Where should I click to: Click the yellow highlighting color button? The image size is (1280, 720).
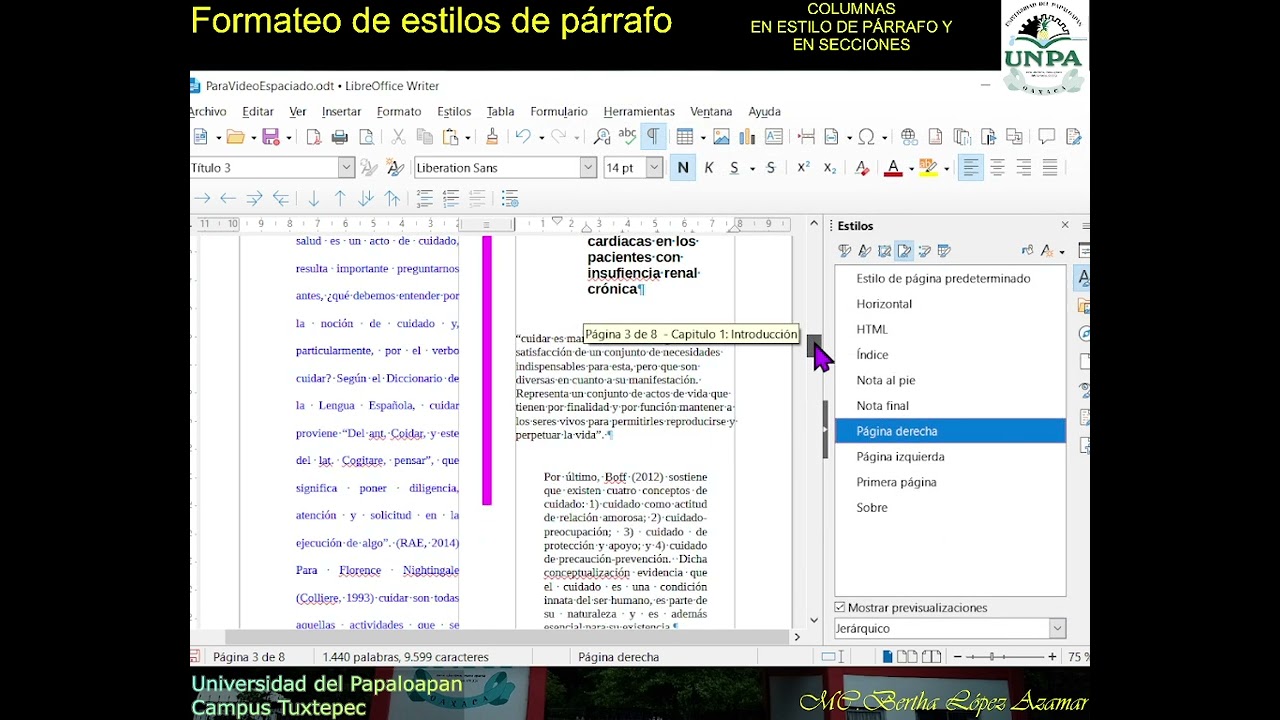point(927,168)
